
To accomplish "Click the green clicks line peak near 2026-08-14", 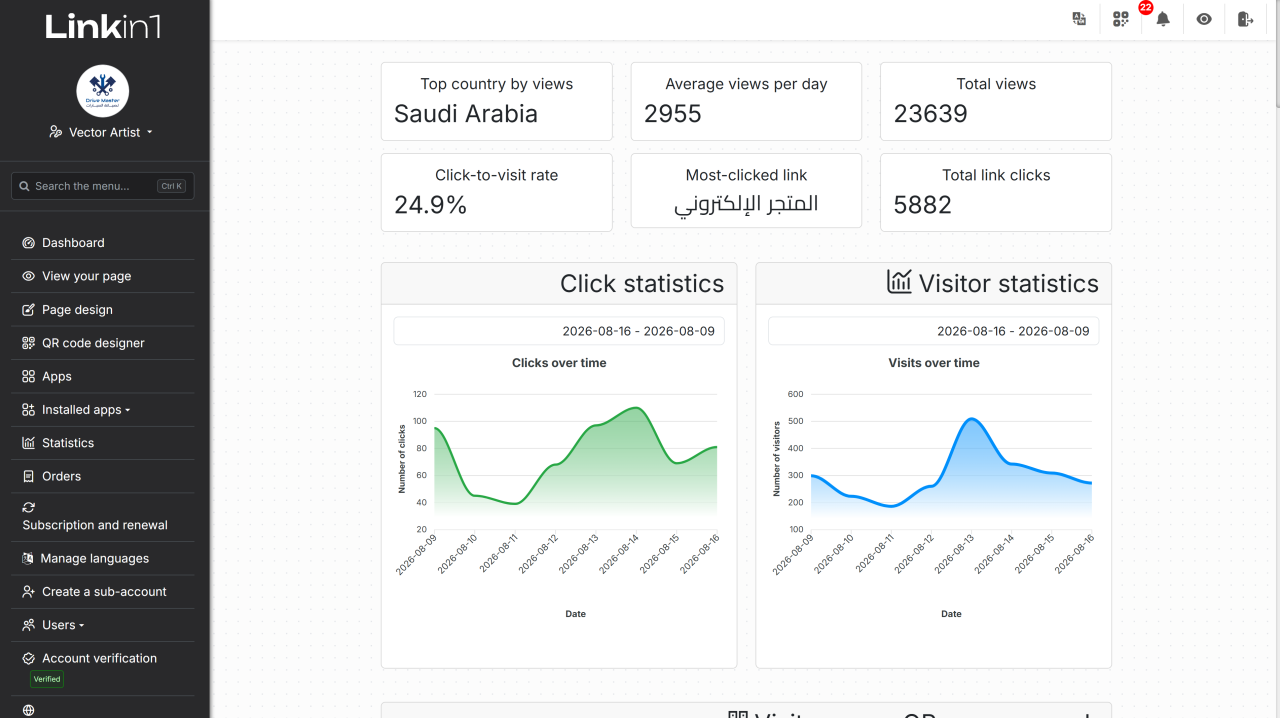I will point(636,408).
